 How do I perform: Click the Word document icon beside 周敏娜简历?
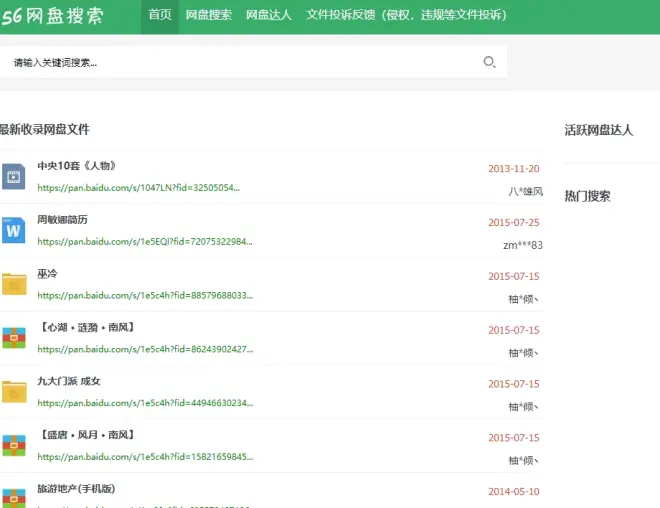(13, 231)
